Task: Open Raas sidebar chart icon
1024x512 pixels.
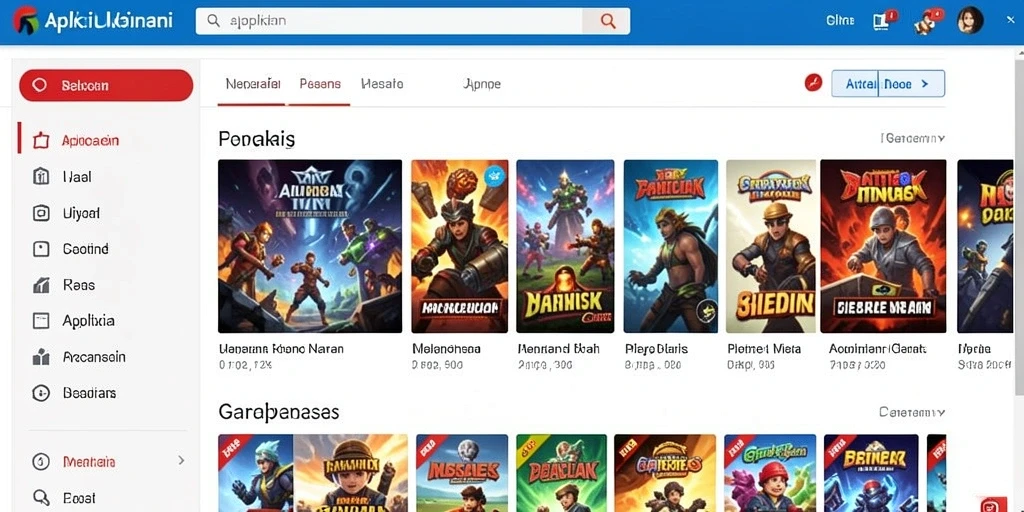Action: 41,285
